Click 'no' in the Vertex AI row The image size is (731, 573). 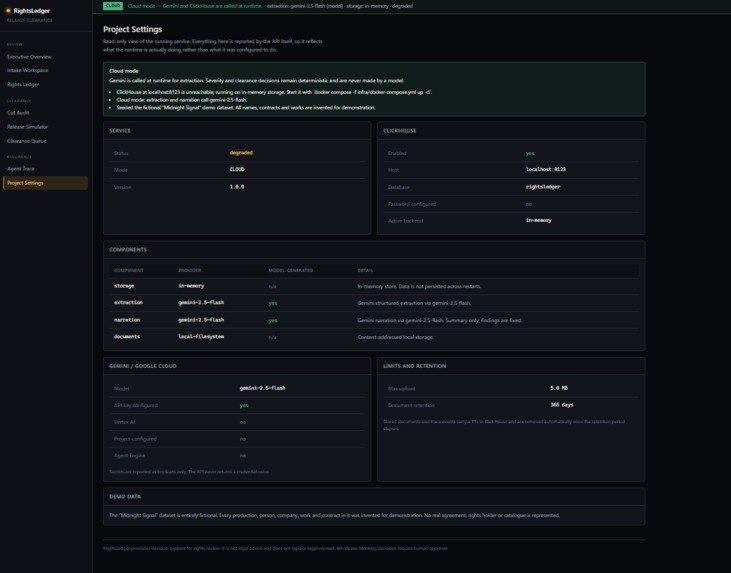click(242, 422)
